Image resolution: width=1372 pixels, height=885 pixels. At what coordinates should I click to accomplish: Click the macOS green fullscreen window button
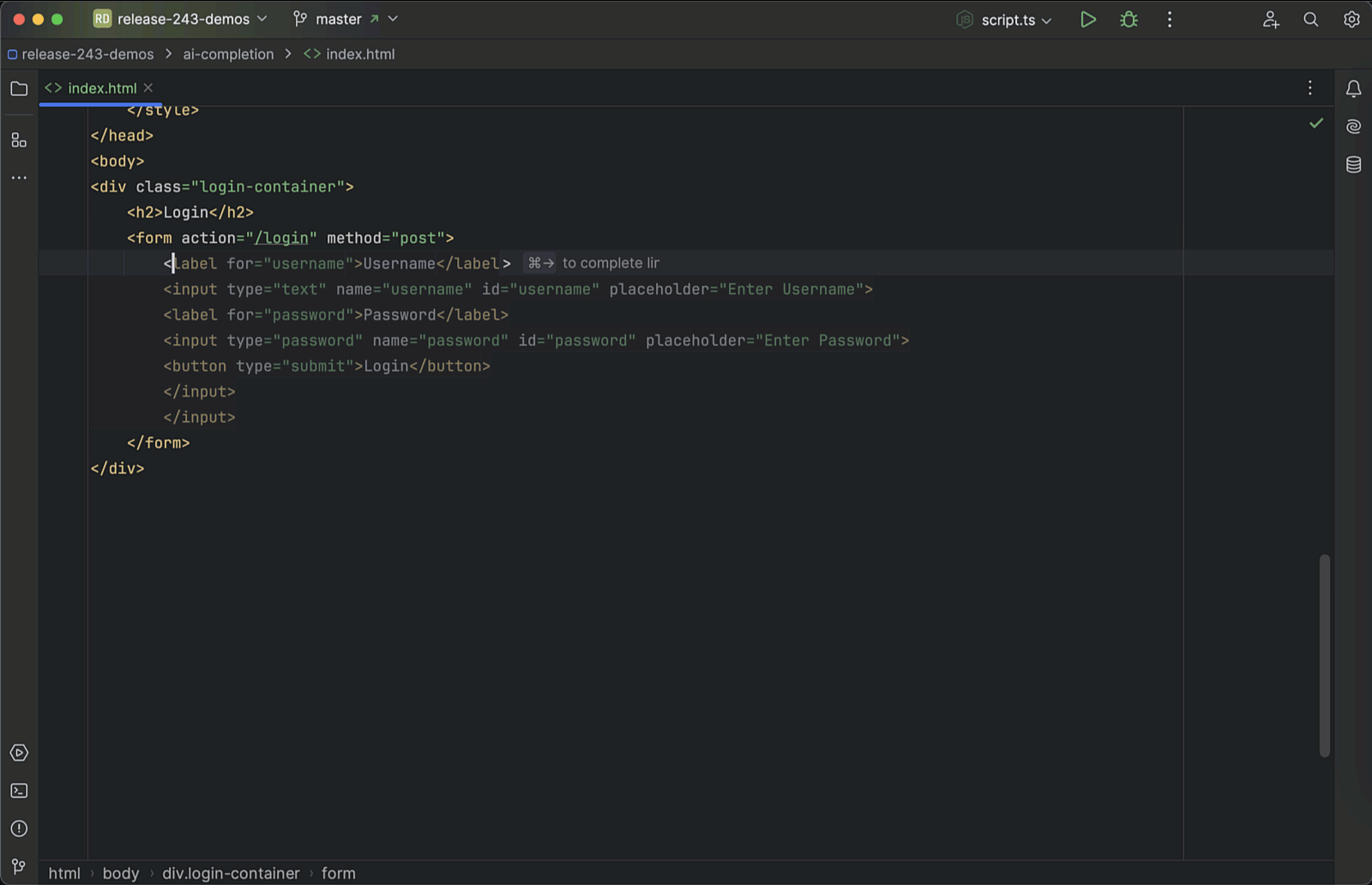[x=57, y=19]
